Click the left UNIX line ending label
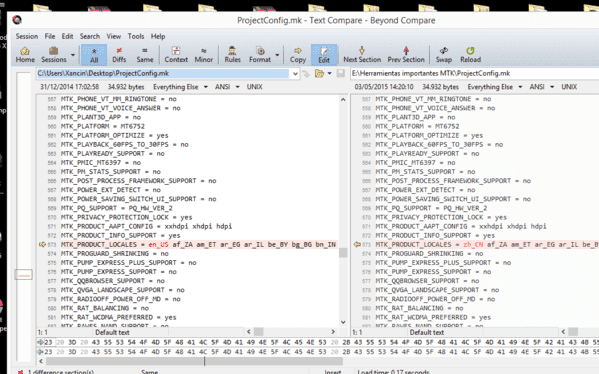 click(254, 87)
